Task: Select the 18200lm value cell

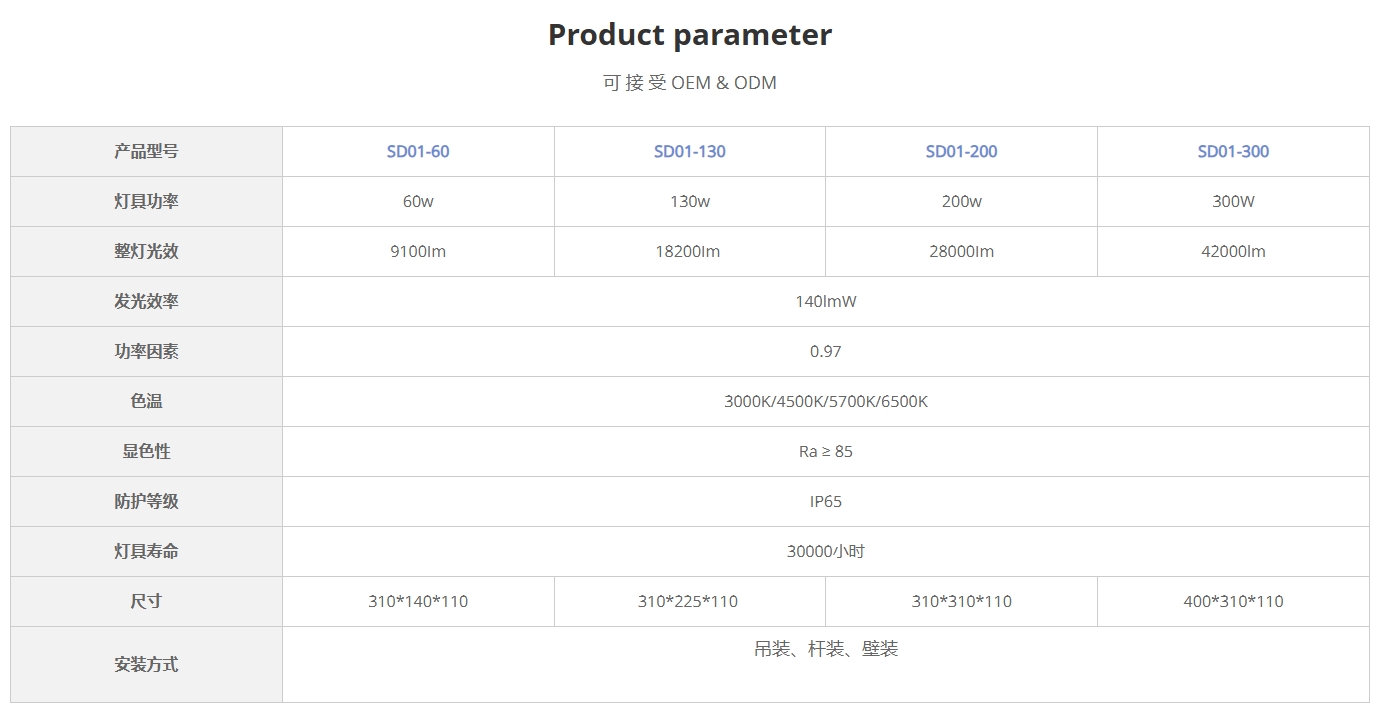Action: [689, 252]
